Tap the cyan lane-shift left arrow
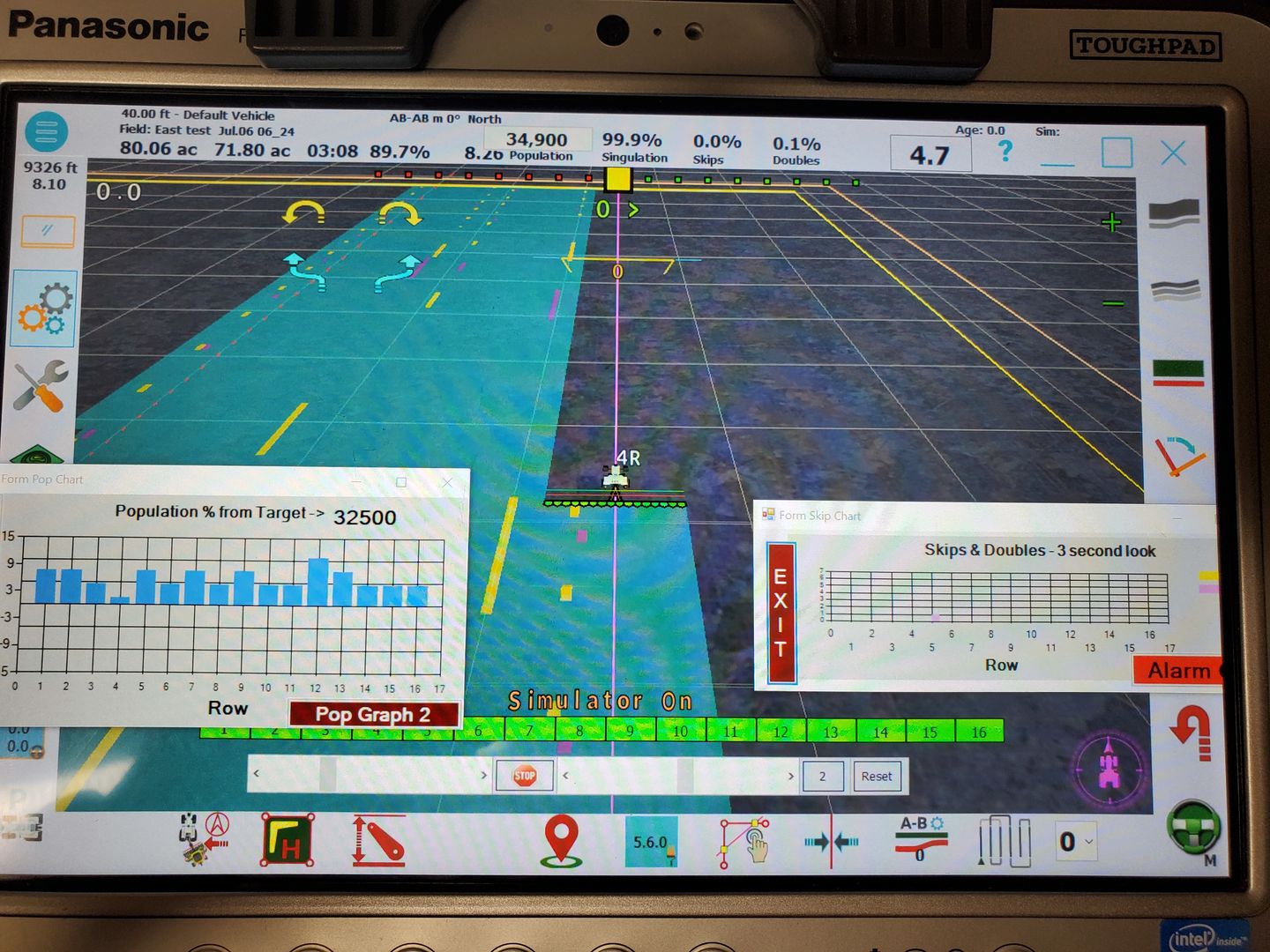Screen dimensions: 1270x952 [x=305, y=272]
